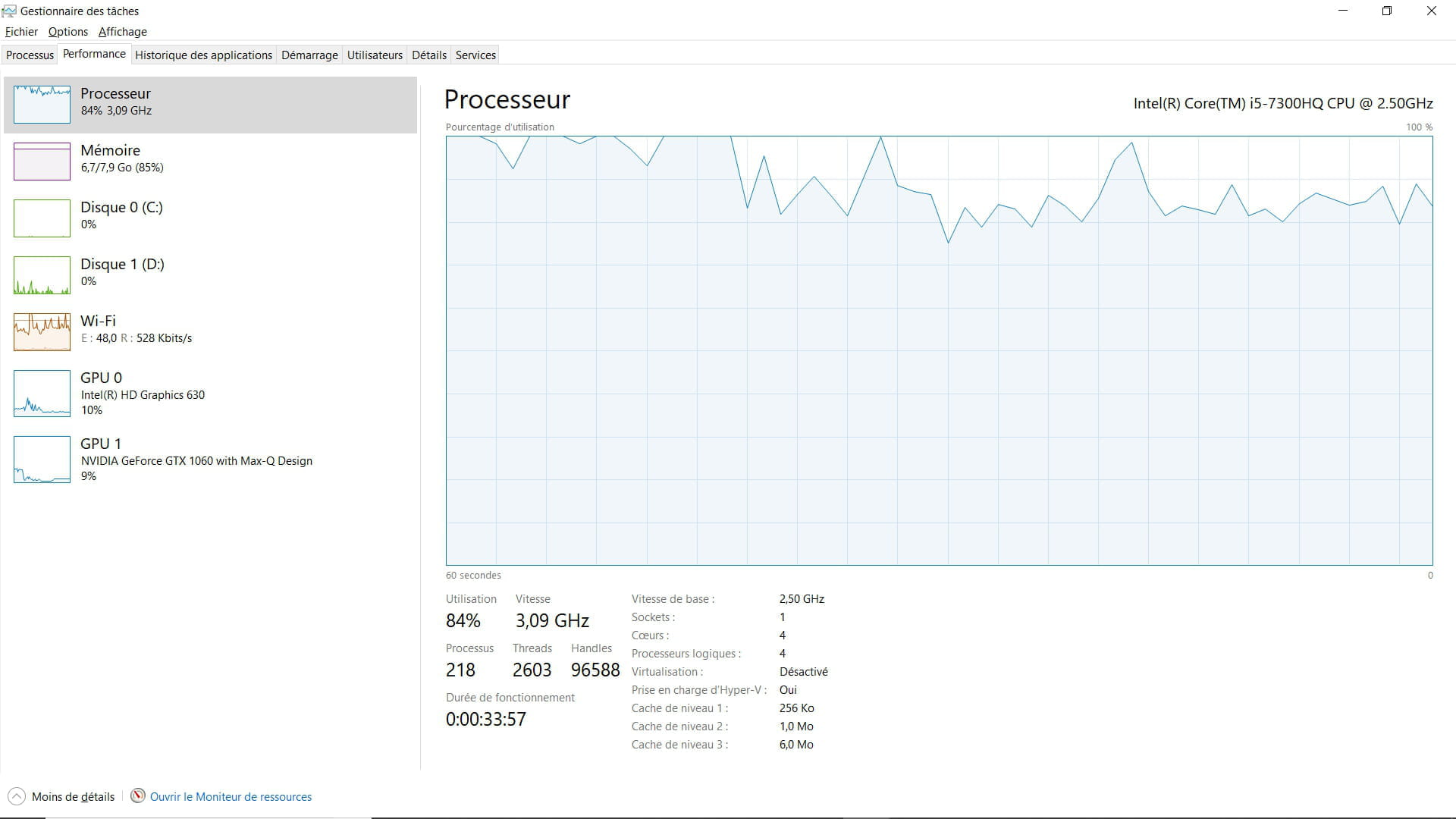Select GPU 0 Intel HD Graphics icon
This screenshot has width=1456, height=819.
coord(42,394)
